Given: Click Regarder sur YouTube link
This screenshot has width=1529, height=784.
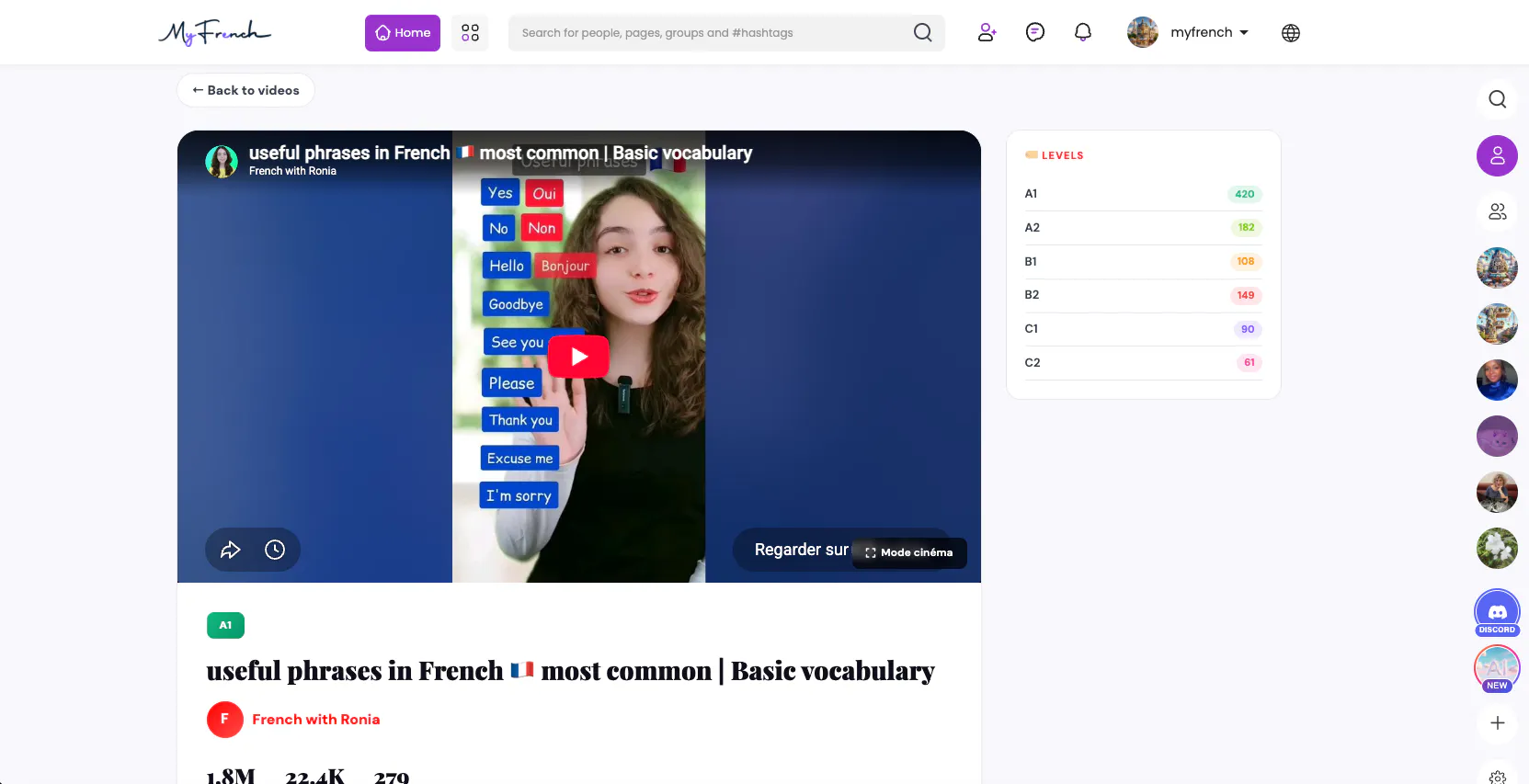Looking at the screenshot, I should tap(801, 550).
